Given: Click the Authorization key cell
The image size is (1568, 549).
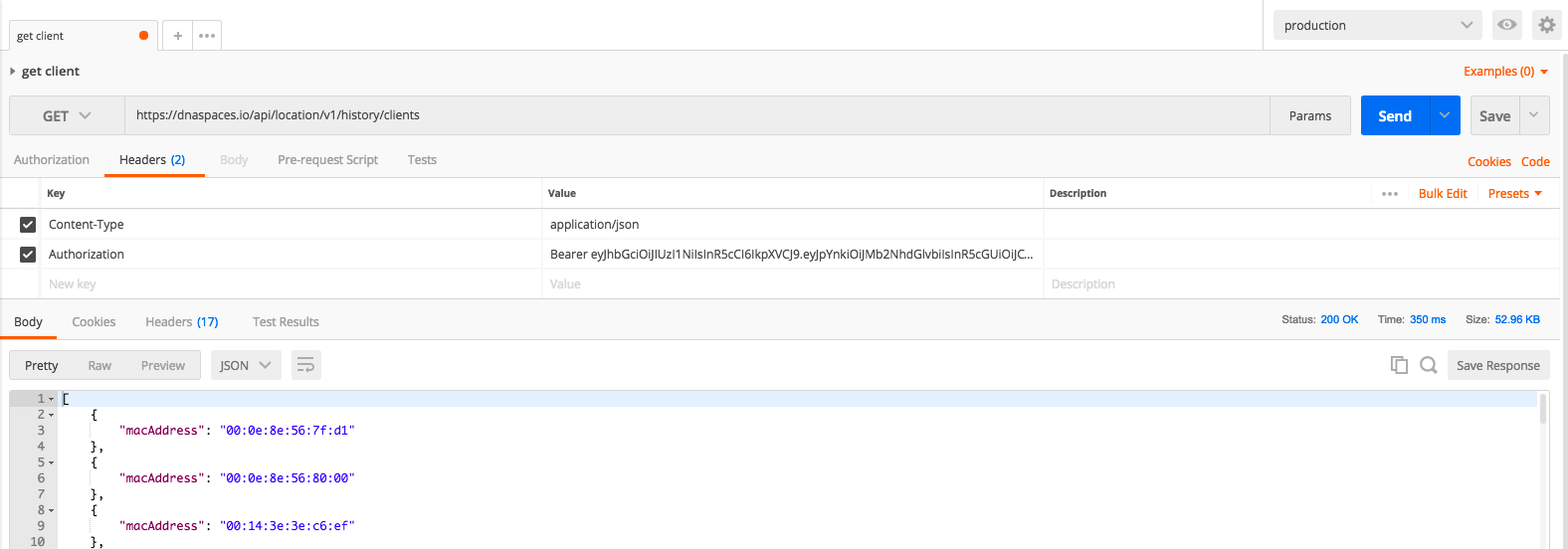Looking at the screenshot, I should (x=293, y=255).
